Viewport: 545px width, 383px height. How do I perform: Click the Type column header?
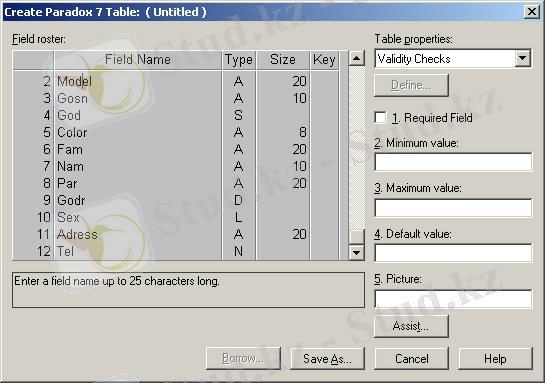(239, 60)
